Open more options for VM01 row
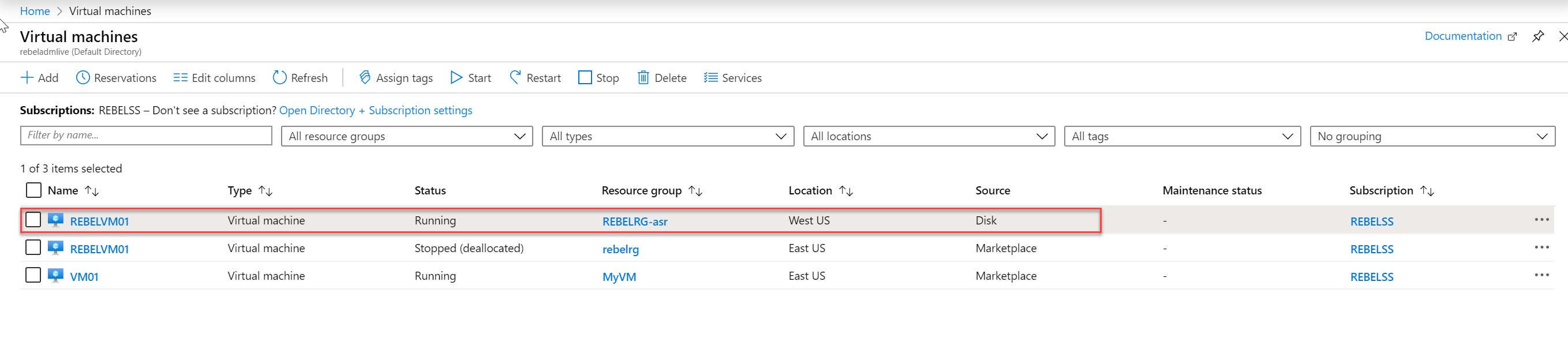1568x364 pixels. coord(1541,276)
